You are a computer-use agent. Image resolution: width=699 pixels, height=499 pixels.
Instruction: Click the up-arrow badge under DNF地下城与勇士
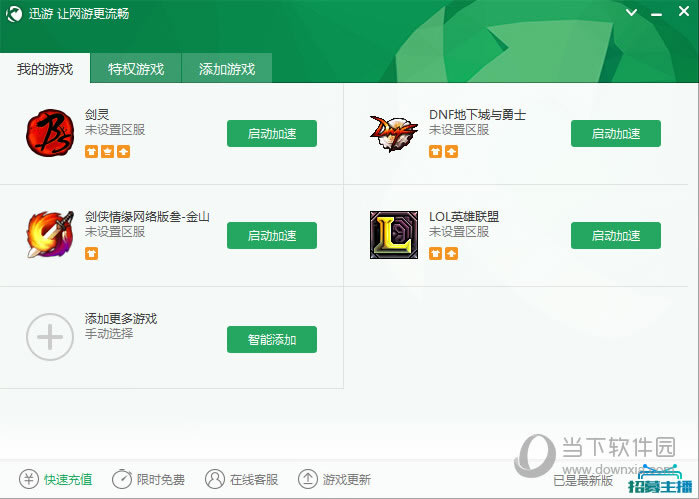(452, 152)
